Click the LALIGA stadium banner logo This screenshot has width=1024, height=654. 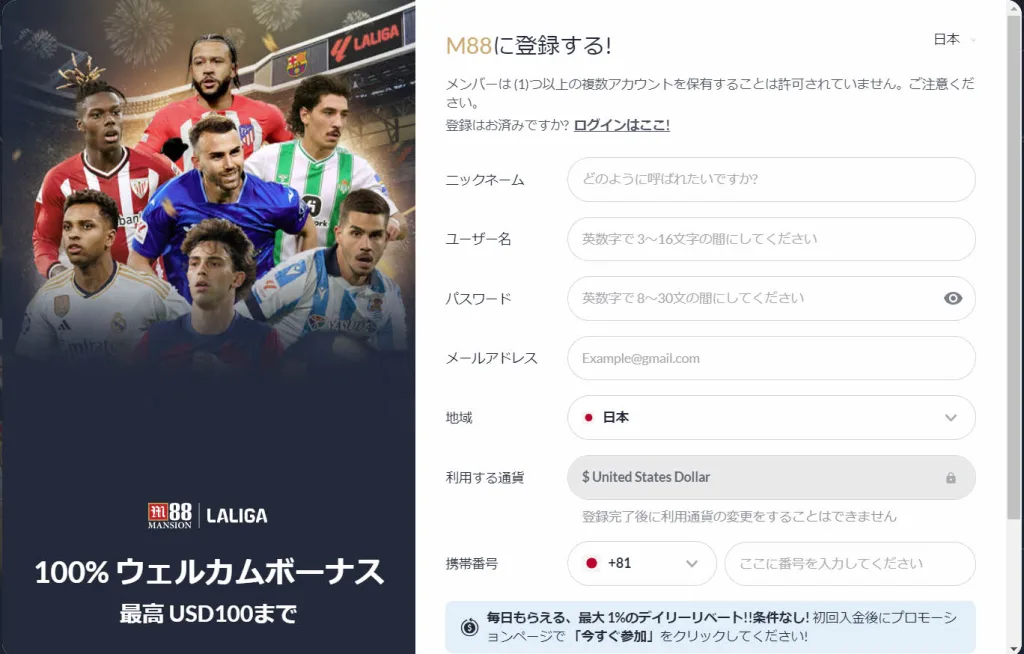pos(366,43)
